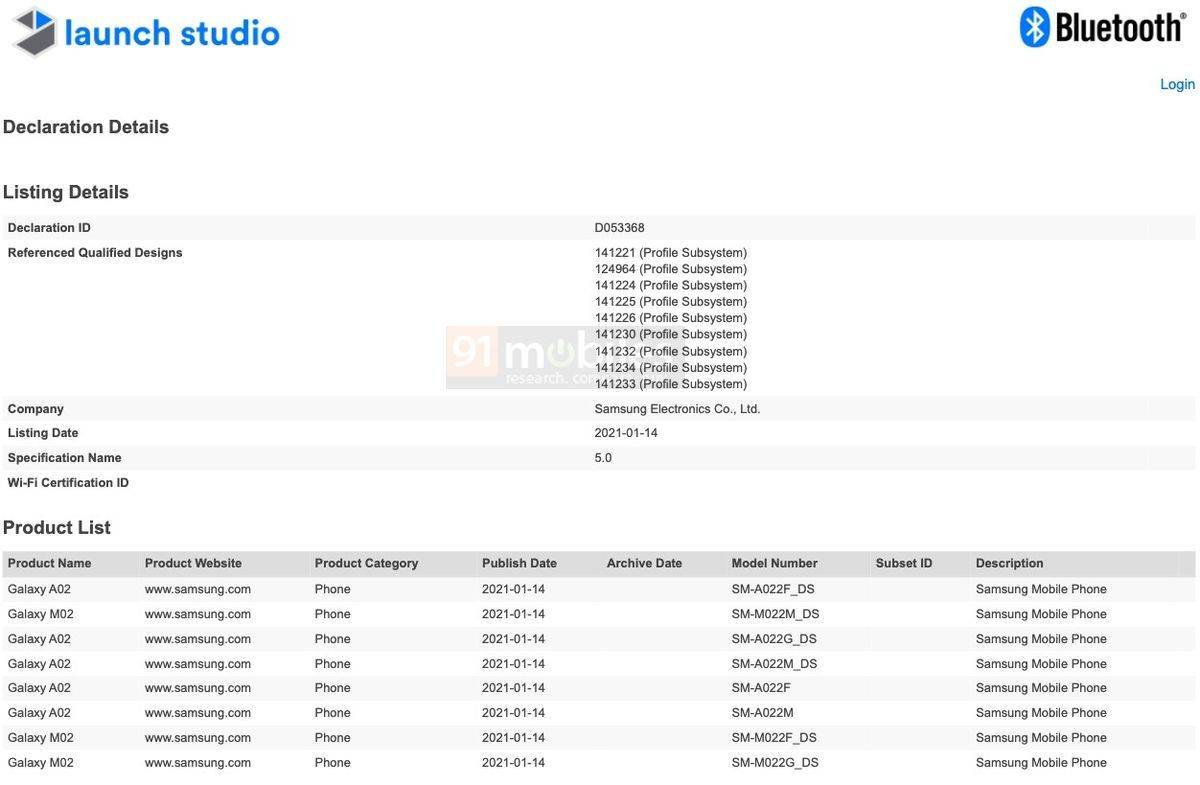The image size is (1200, 785).
Task: Select model number SM-A022F_DS
Action: click(x=774, y=590)
